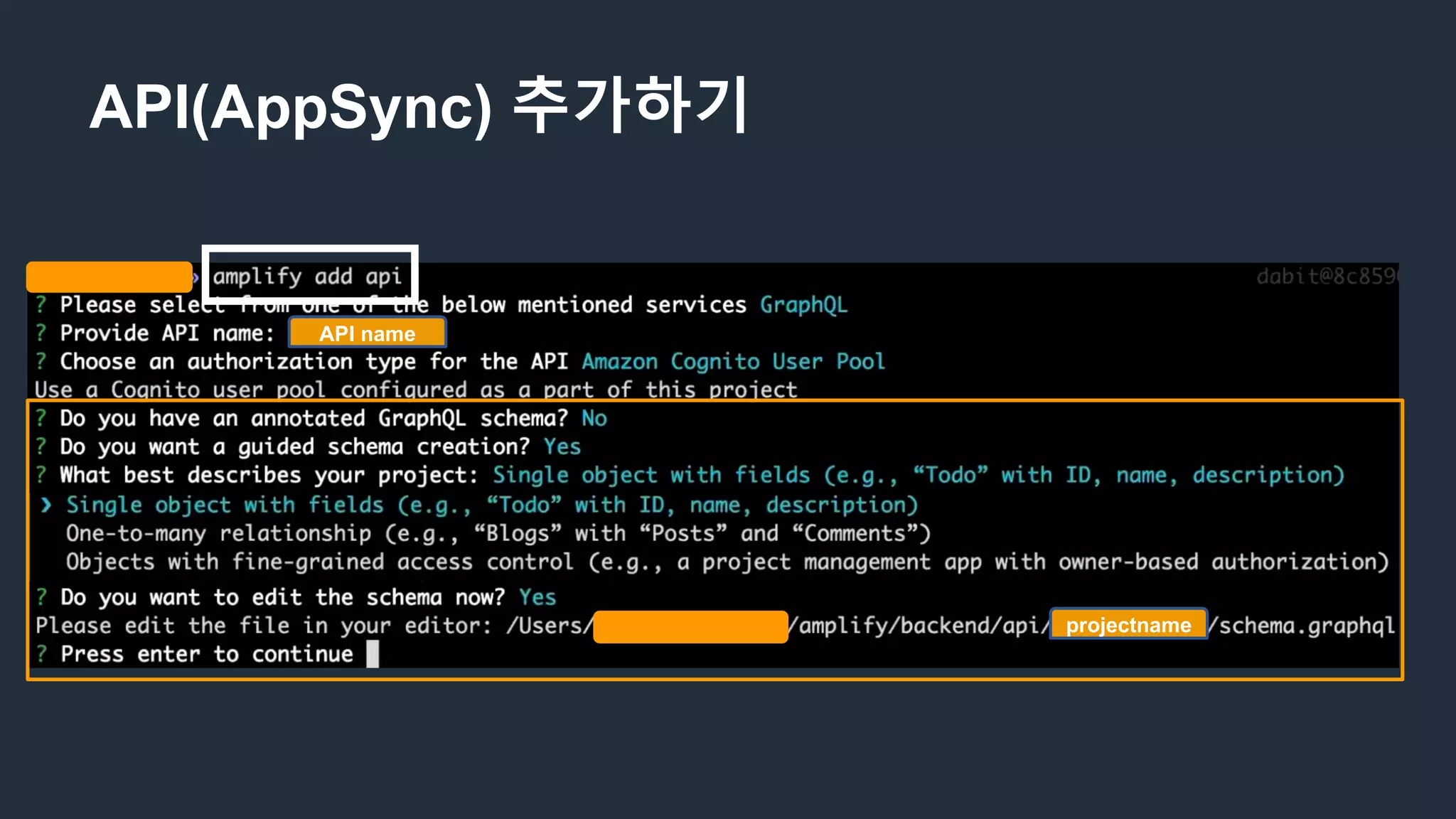Click the "/amplify/backend/api/" path segment
The width and height of the screenshot is (1456, 819).
click(x=919, y=625)
